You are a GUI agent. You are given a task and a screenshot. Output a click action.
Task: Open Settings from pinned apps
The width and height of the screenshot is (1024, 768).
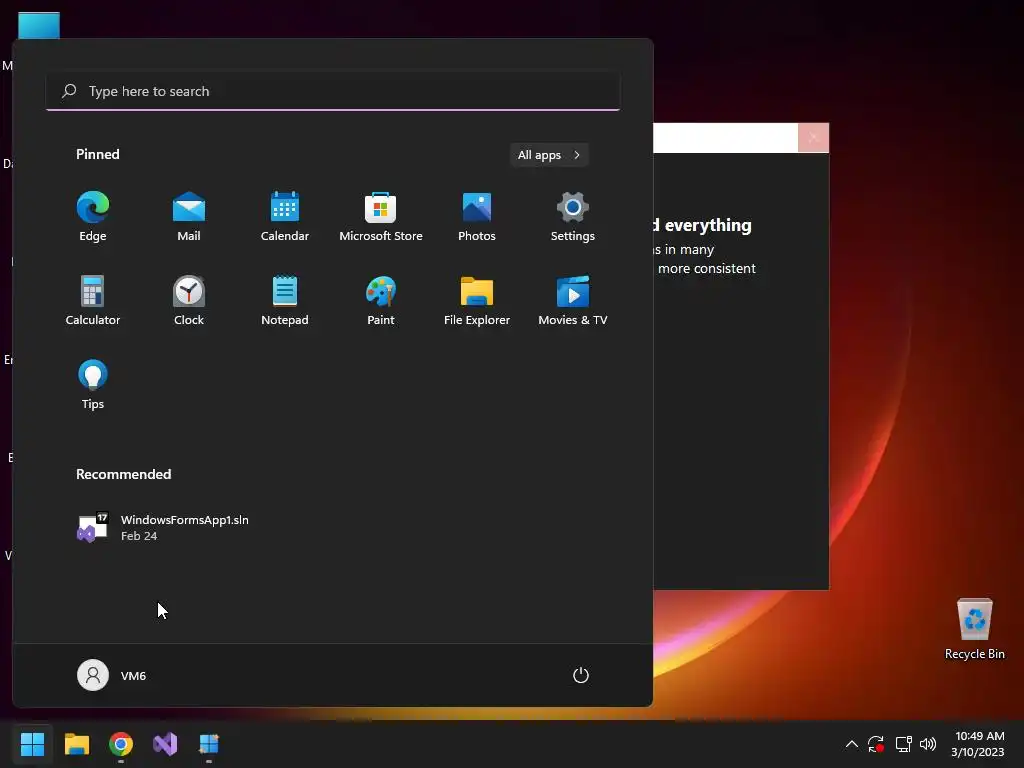point(573,216)
